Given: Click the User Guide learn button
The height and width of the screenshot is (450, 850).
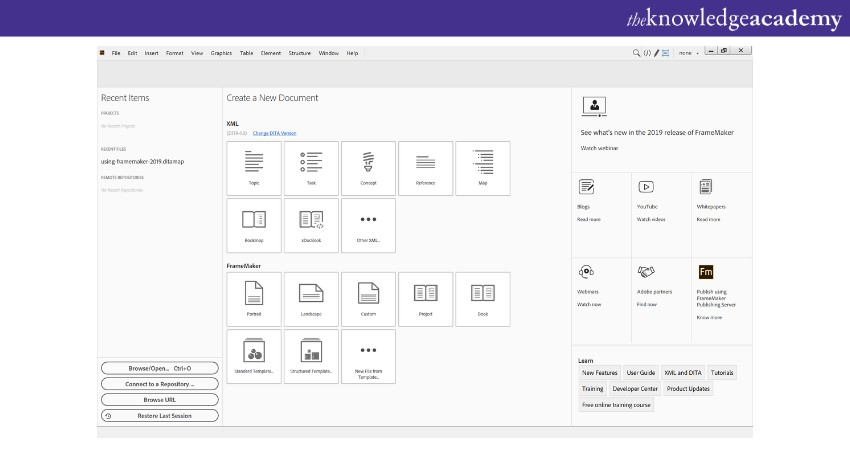Looking at the screenshot, I should (x=640, y=373).
